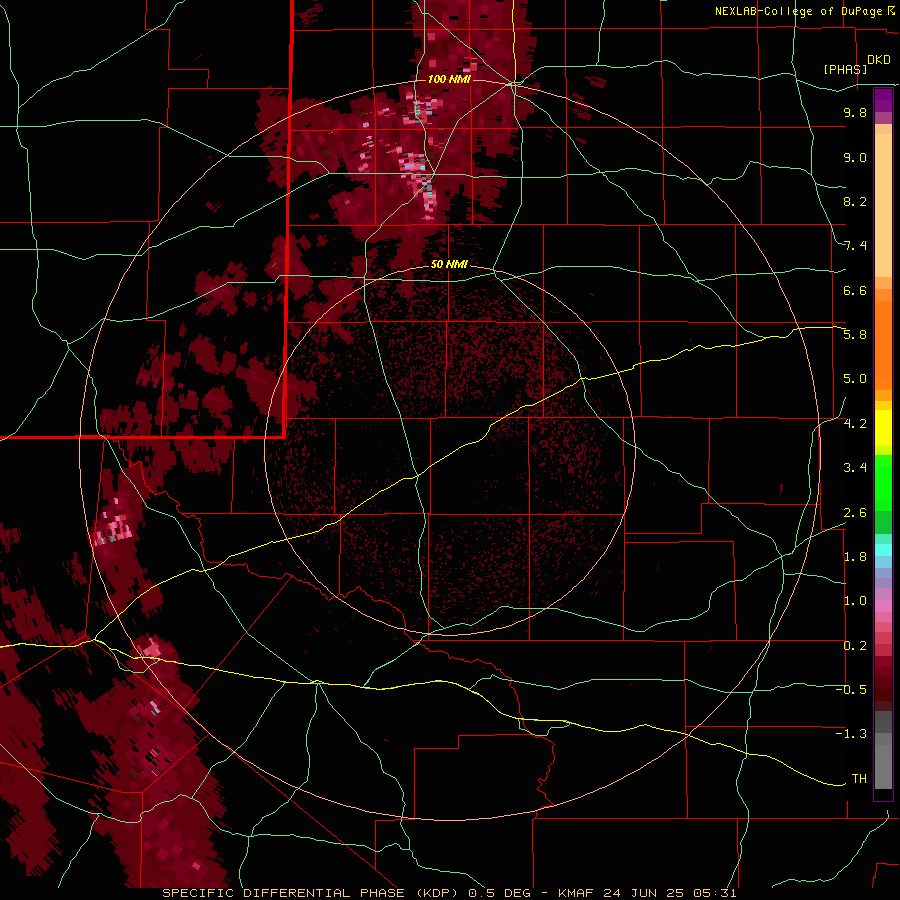Click the 50 NMI range ring label
The height and width of the screenshot is (900, 900).
coord(449,264)
